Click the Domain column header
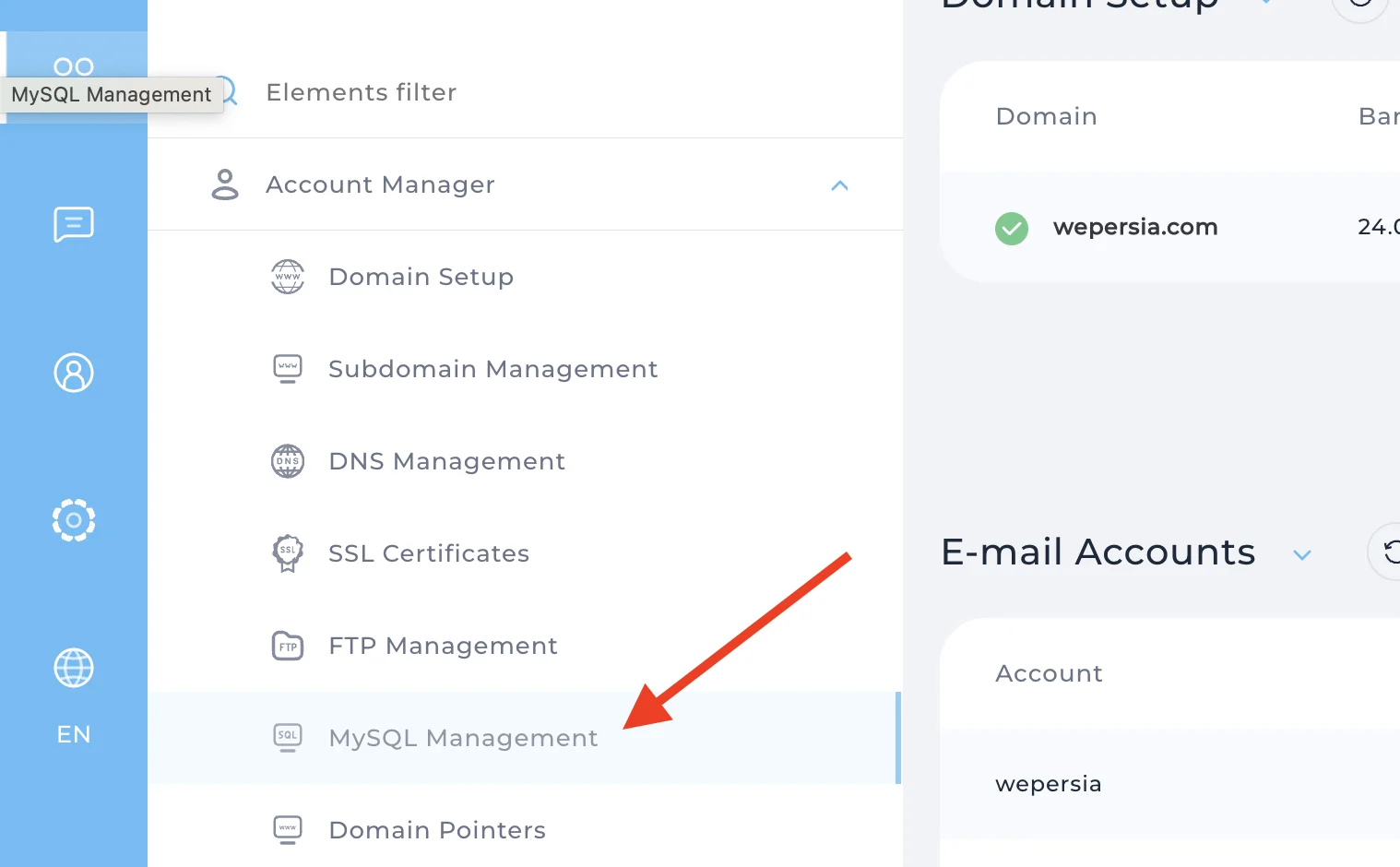The width and height of the screenshot is (1400, 867). (x=1047, y=116)
